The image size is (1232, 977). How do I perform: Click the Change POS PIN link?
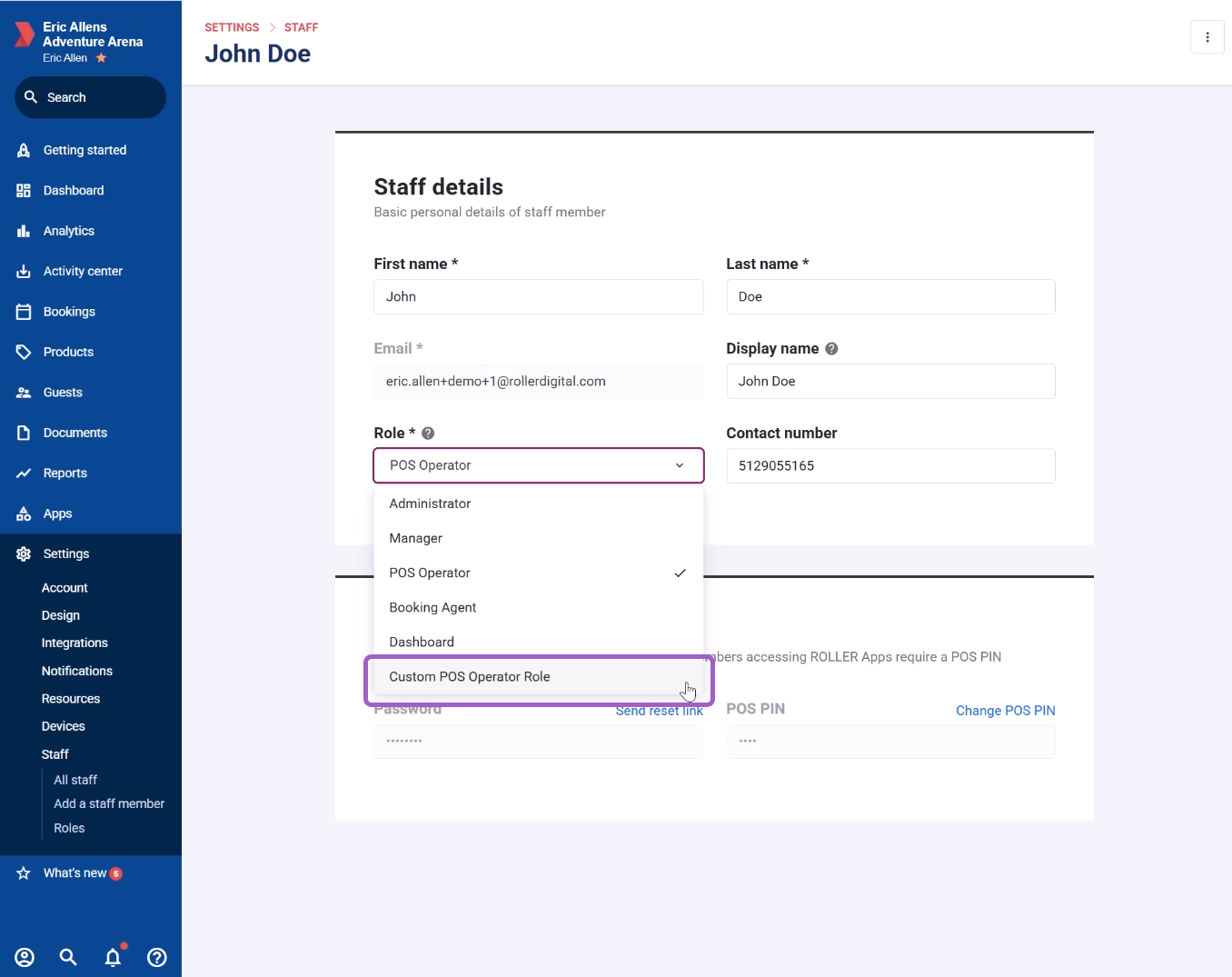(1005, 711)
